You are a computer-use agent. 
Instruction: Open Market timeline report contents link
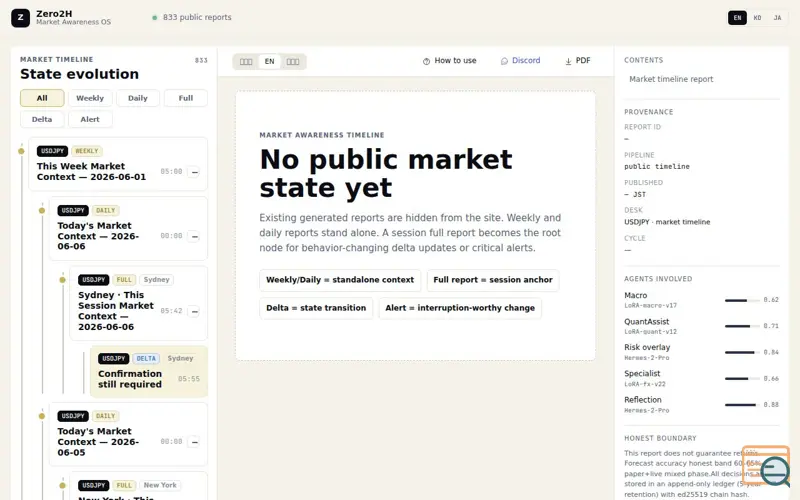point(671,79)
